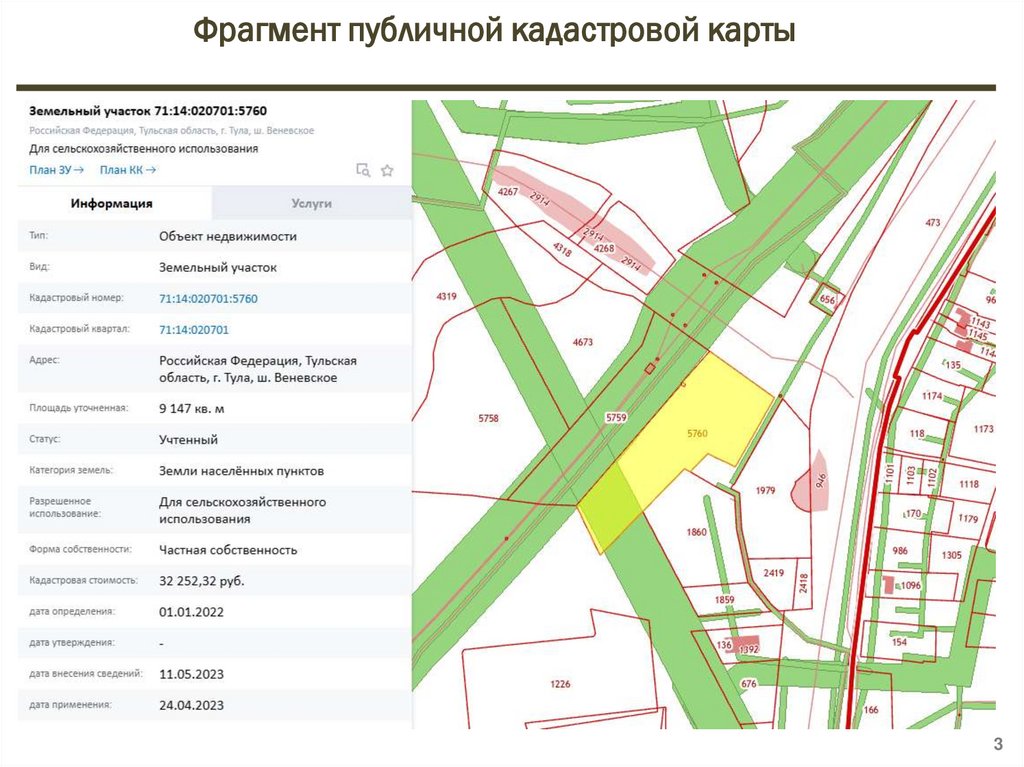Click parcel 1305 on the map
The width and height of the screenshot is (1024, 767).
pyautogui.click(x=952, y=555)
